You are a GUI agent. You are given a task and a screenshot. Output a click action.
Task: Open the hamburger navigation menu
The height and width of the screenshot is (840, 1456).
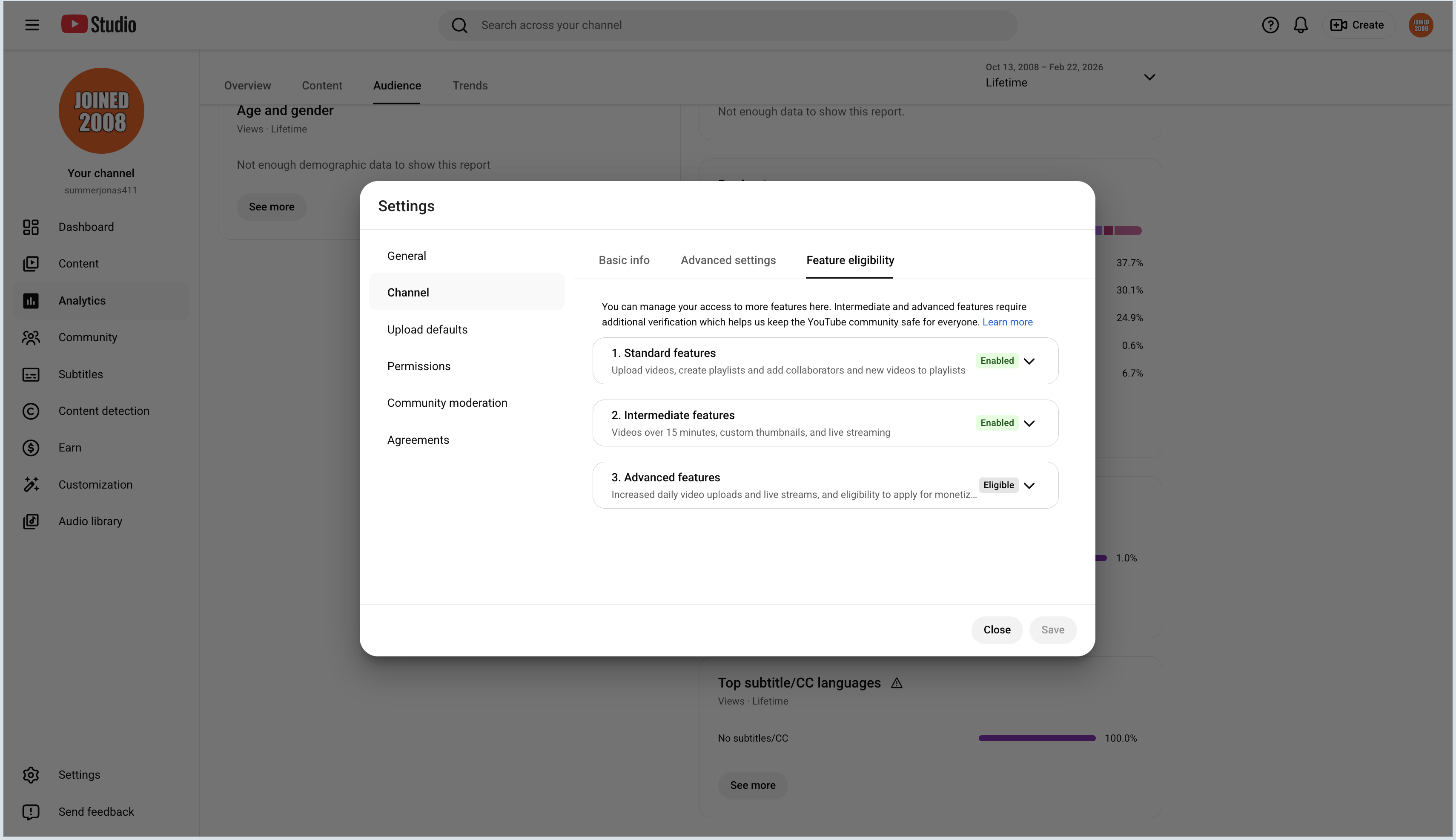32,25
